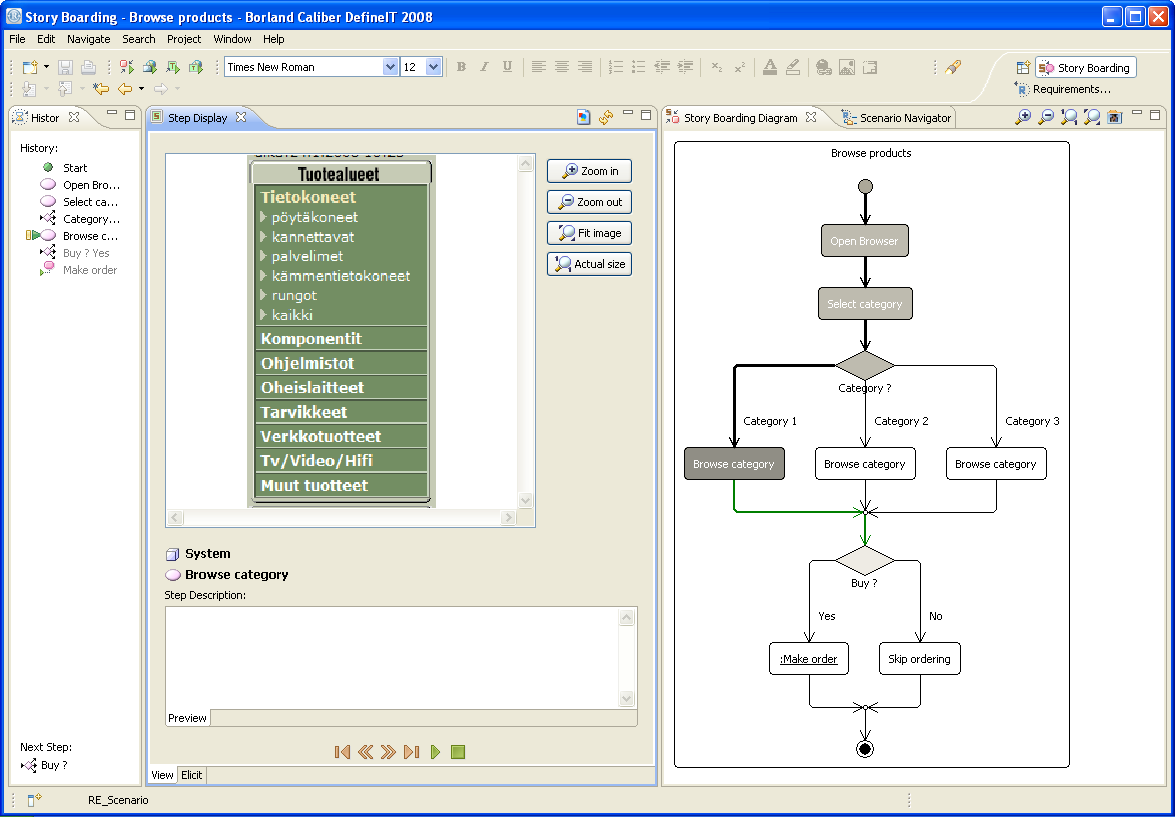Open the New item dropdown arrow

46,67
